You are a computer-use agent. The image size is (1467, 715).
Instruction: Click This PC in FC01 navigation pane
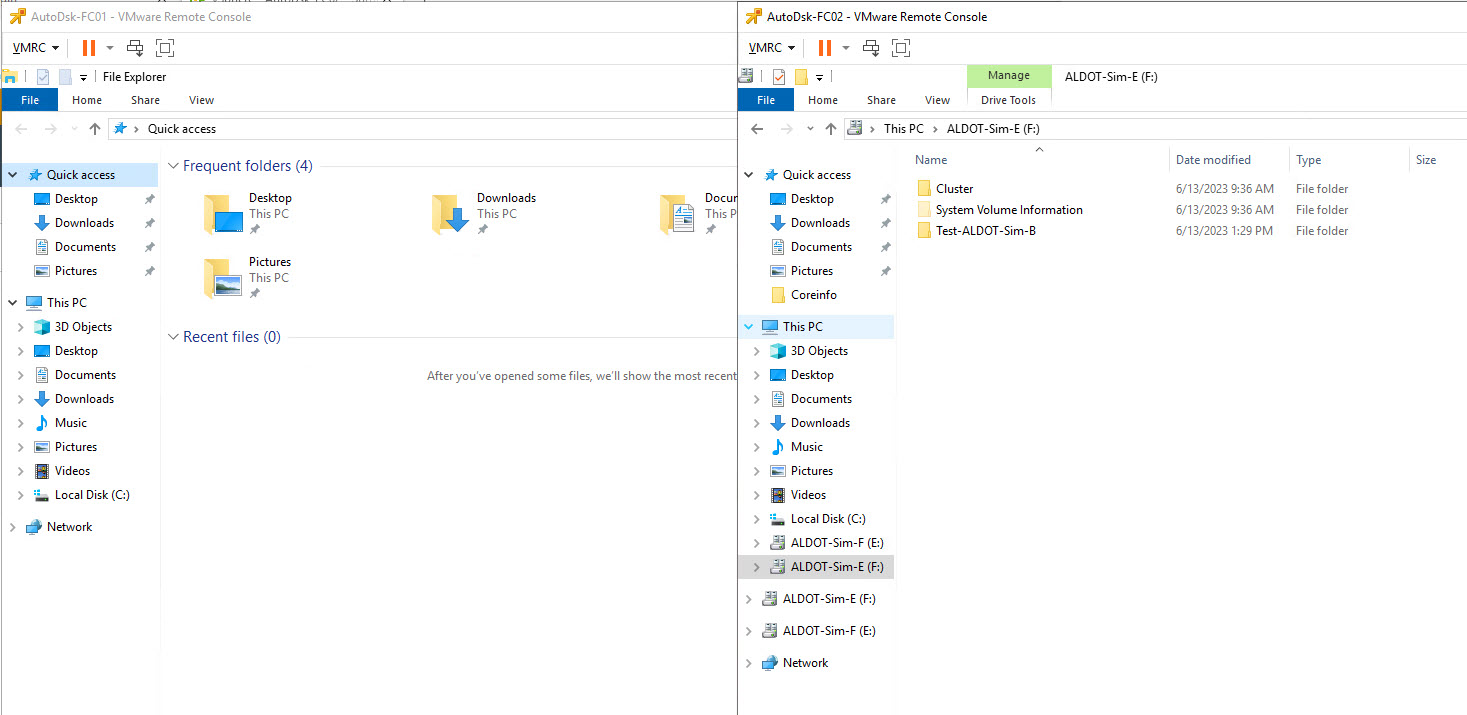[66, 303]
